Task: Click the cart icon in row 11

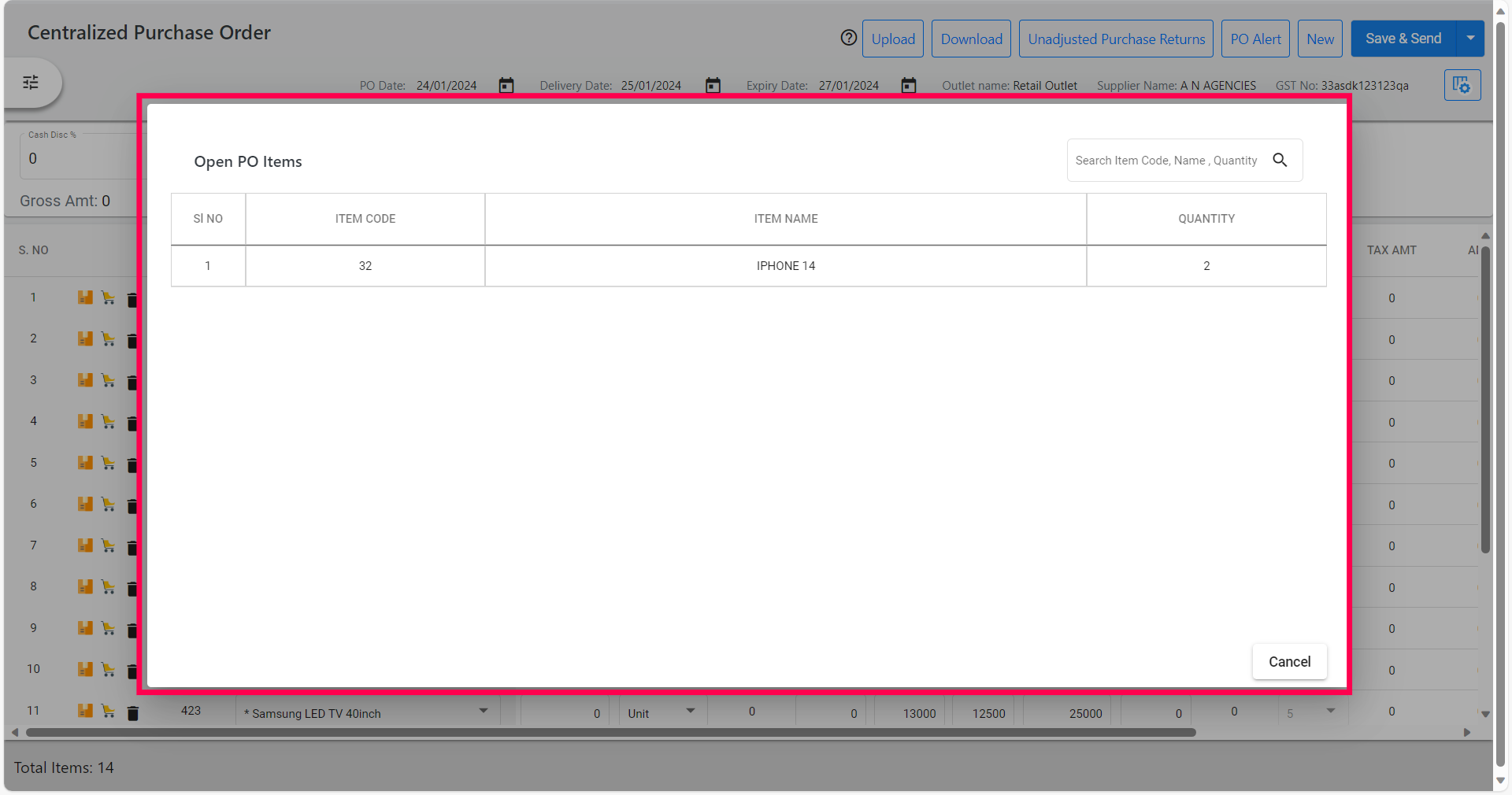Action: coord(108,711)
